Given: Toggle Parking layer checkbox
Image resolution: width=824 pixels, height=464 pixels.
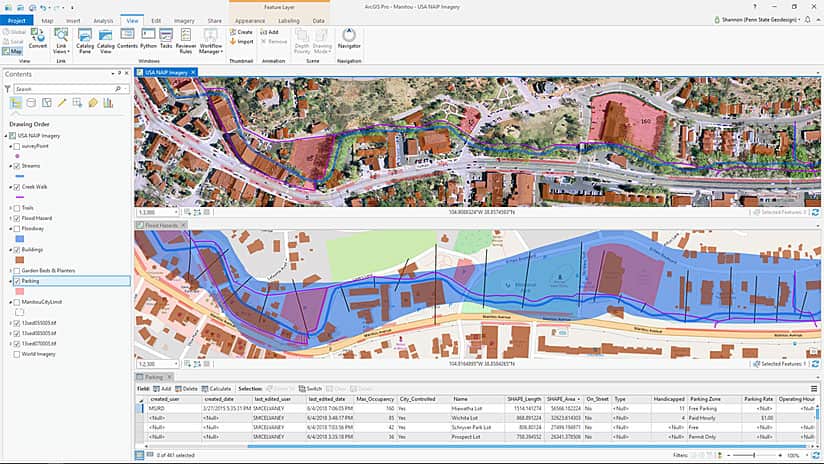Looking at the screenshot, I should [x=17, y=281].
